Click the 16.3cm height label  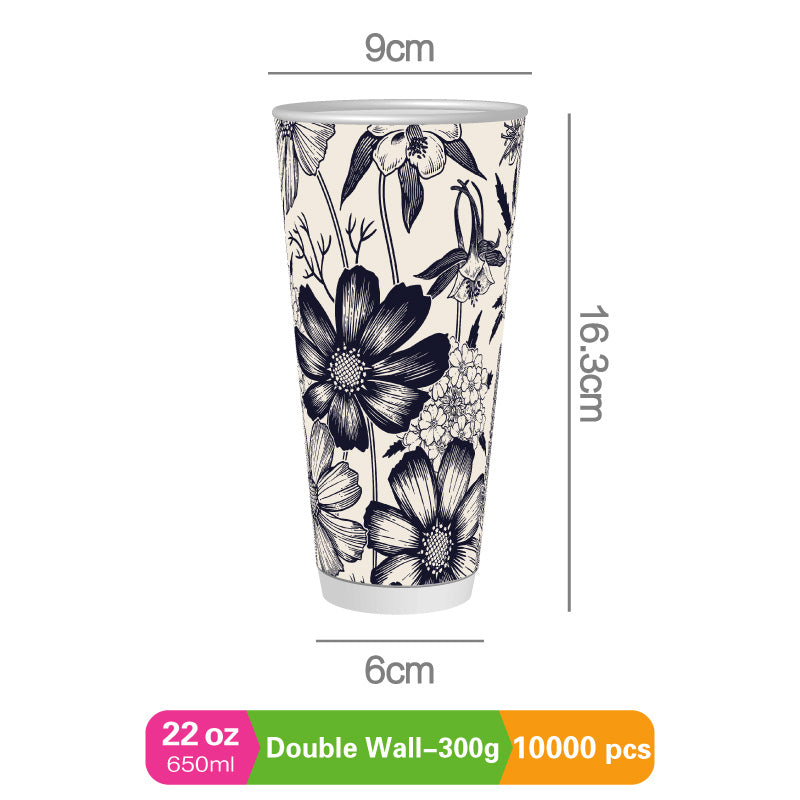pos(593,363)
